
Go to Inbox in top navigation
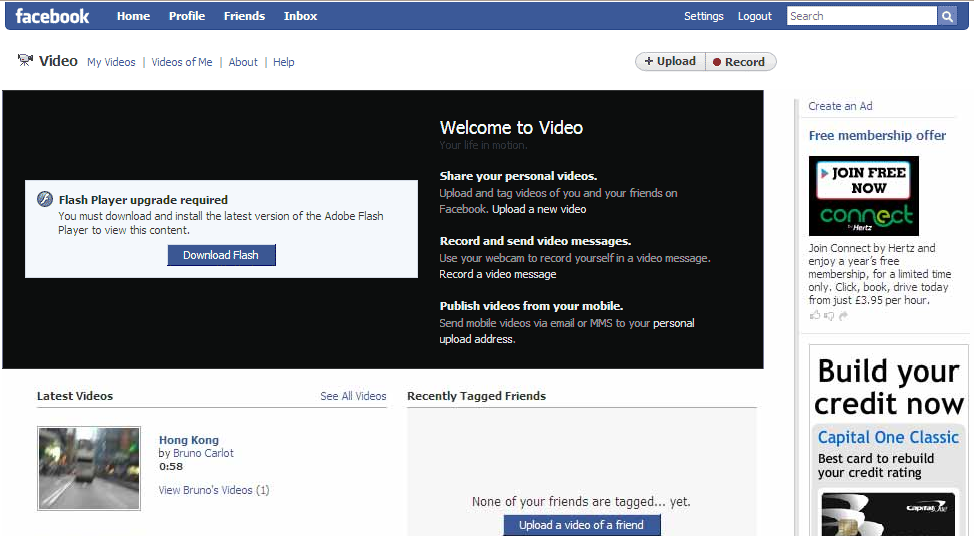pyautogui.click(x=300, y=16)
